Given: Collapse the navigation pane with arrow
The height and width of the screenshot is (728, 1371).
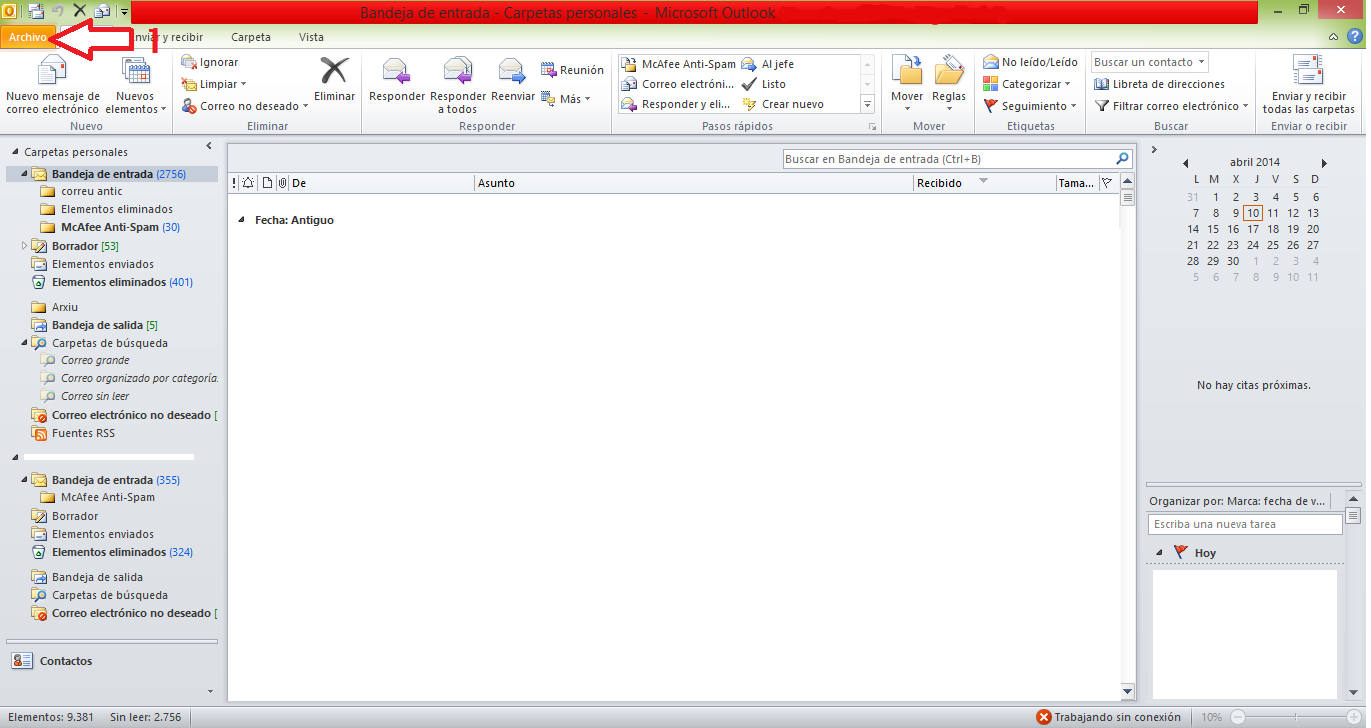Looking at the screenshot, I should [209, 147].
